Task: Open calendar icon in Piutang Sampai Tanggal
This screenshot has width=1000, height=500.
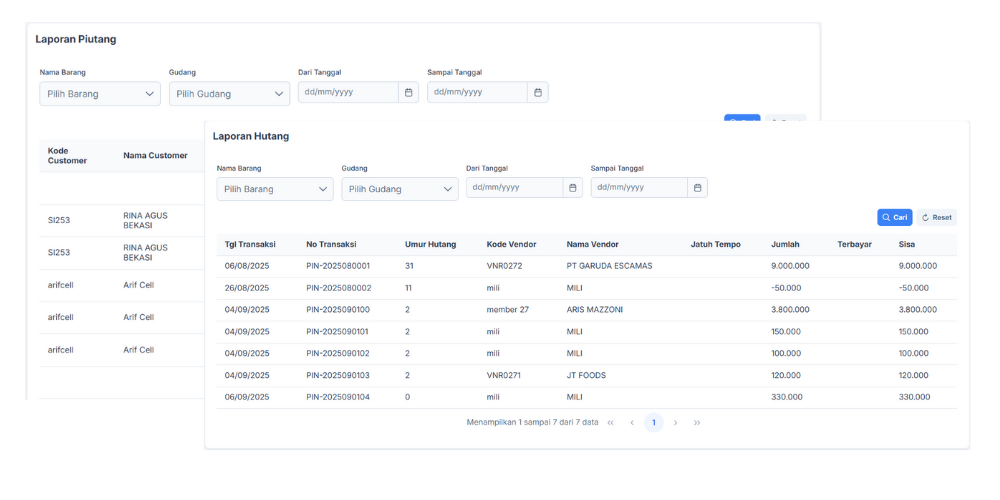Action: 537,92
